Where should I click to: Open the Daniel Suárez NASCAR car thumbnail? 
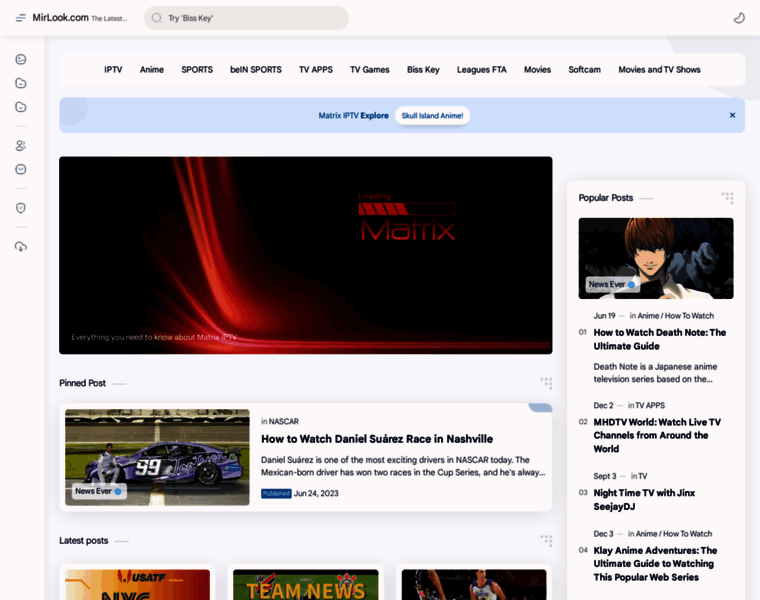[x=157, y=457]
